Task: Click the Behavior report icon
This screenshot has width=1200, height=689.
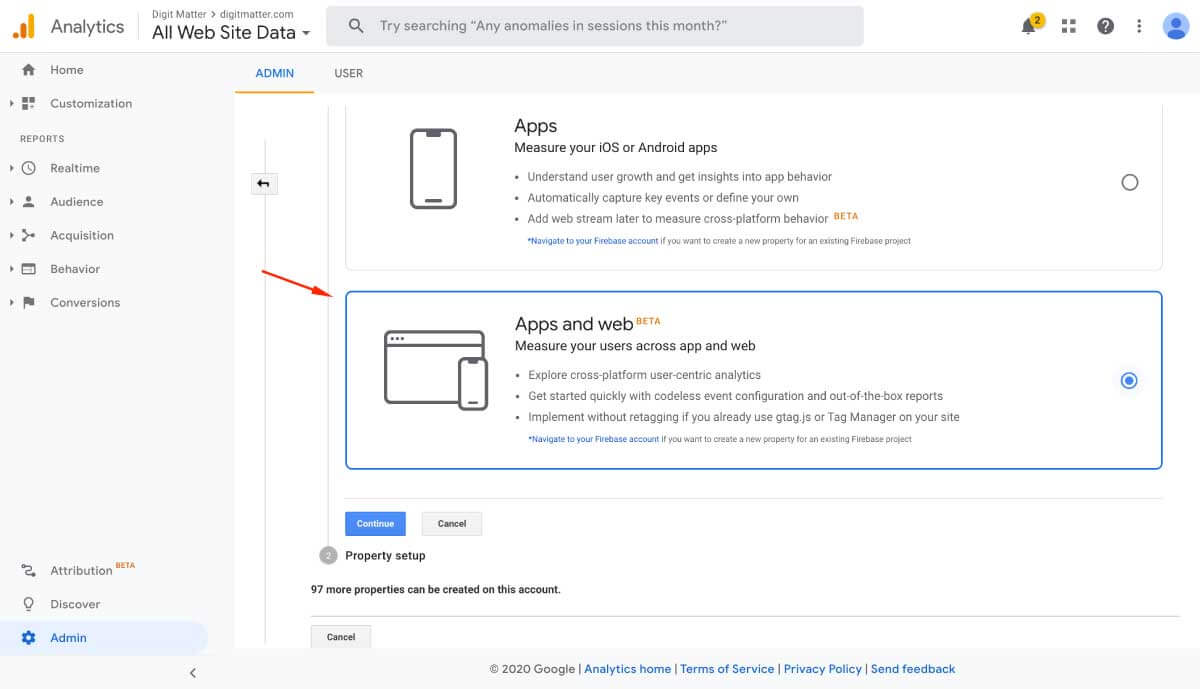Action: [x=30, y=268]
